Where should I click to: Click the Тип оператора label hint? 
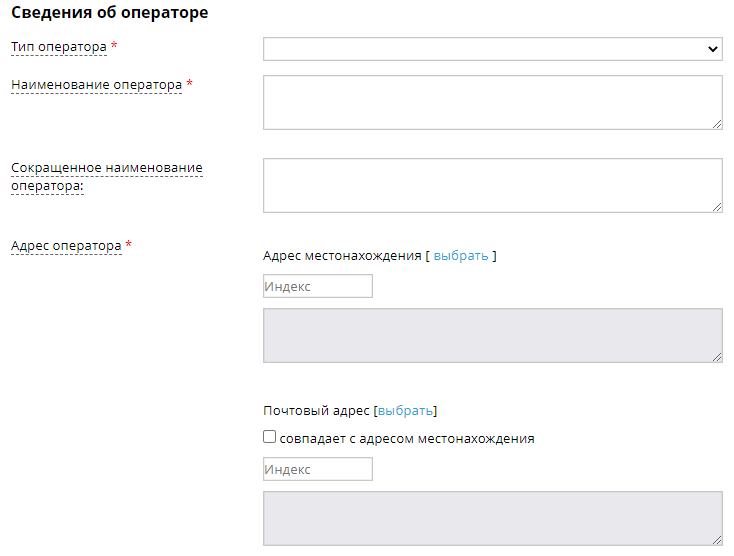[58, 47]
